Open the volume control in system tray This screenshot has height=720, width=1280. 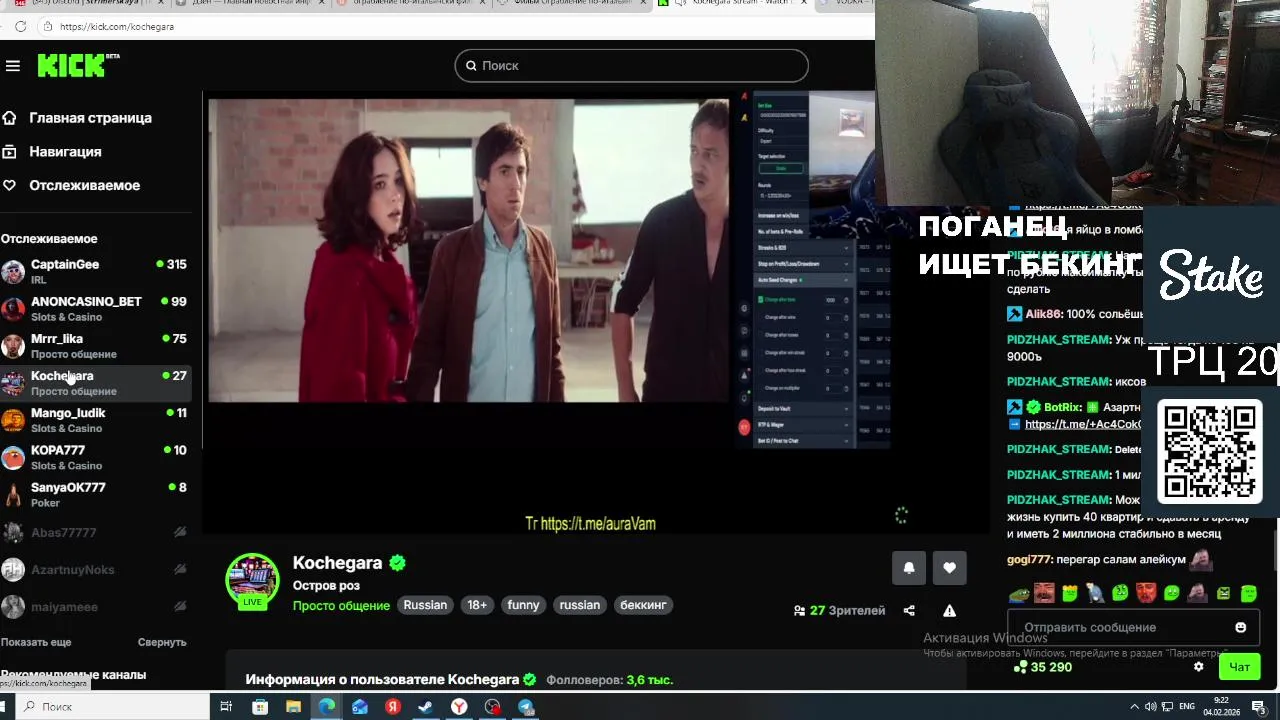[x=1151, y=707]
